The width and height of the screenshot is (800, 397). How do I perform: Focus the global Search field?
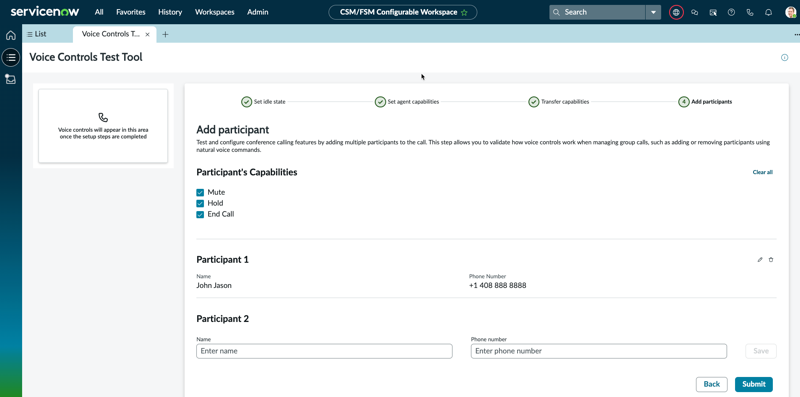pos(597,12)
